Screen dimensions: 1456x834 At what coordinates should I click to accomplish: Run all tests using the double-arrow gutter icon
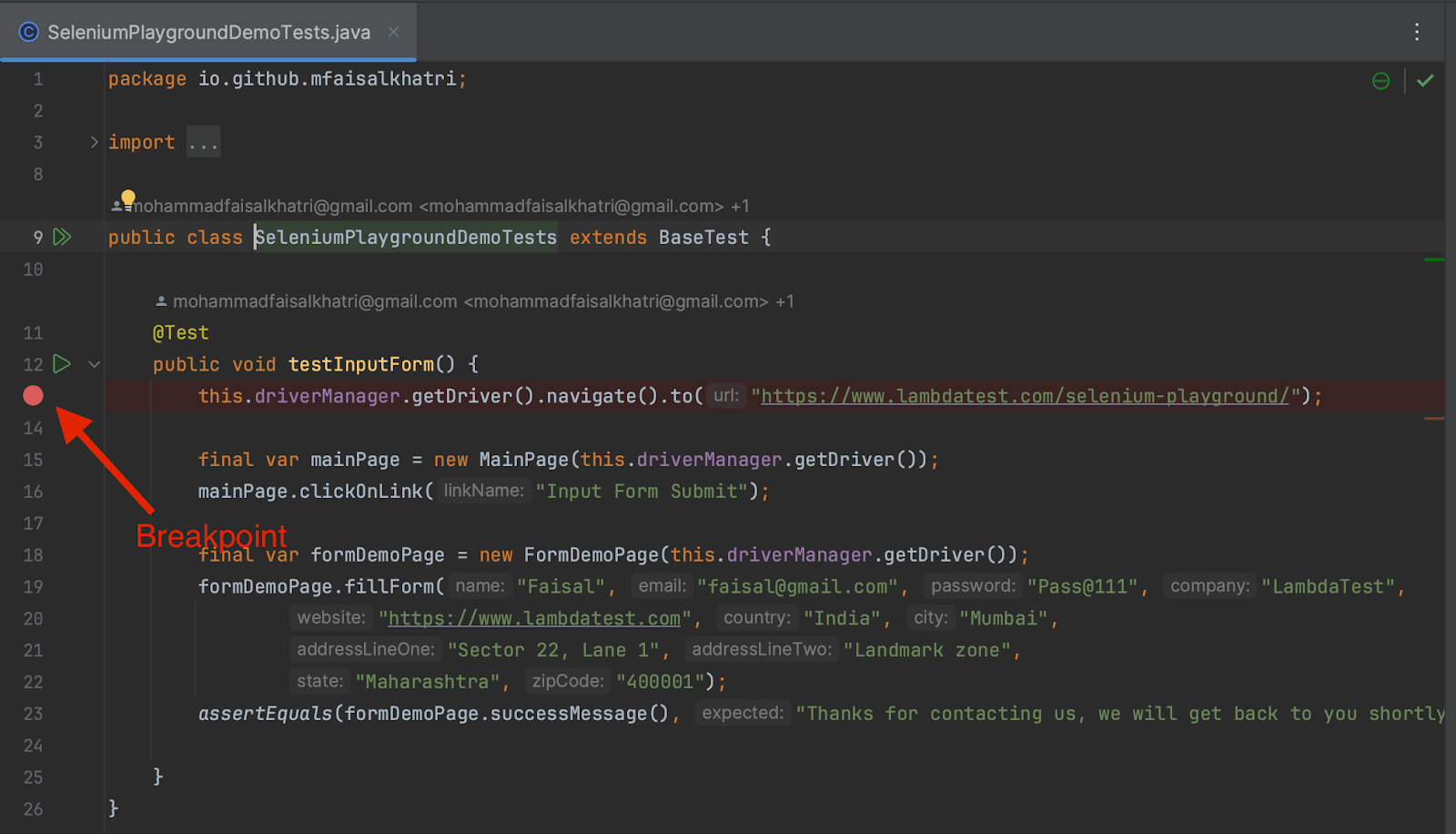[62, 237]
